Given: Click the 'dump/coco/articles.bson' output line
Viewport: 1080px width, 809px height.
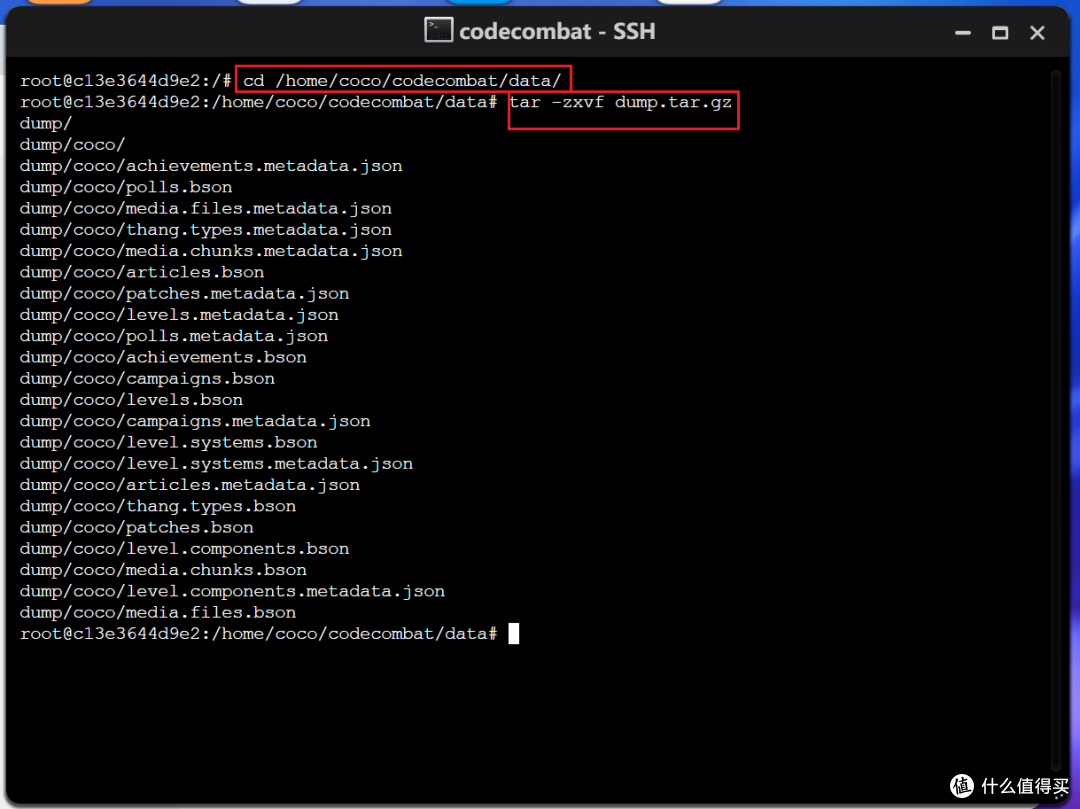Looking at the screenshot, I should tap(142, 272).
